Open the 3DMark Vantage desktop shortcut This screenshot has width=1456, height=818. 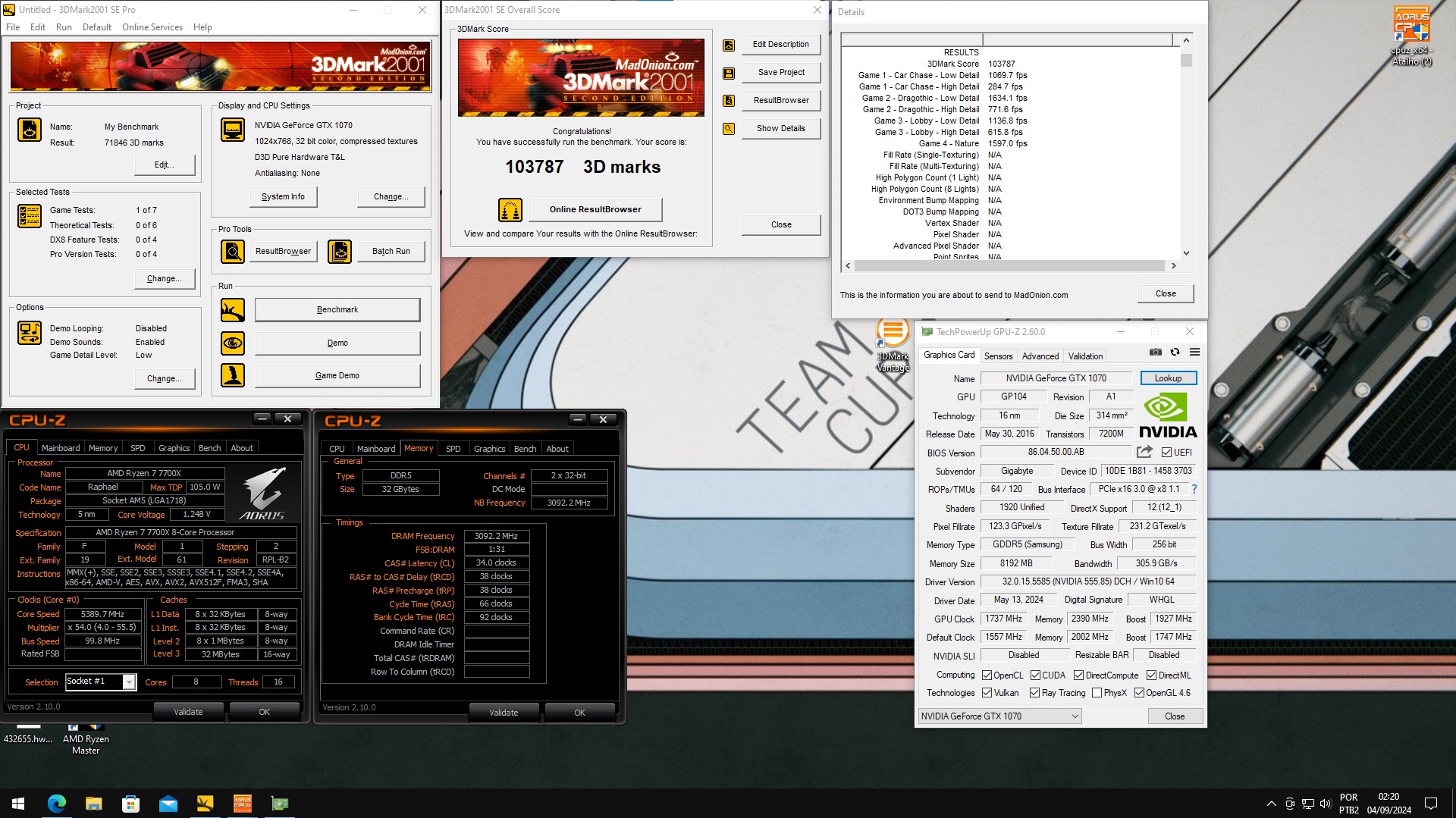pyautogui.click(x=893, y=345)
